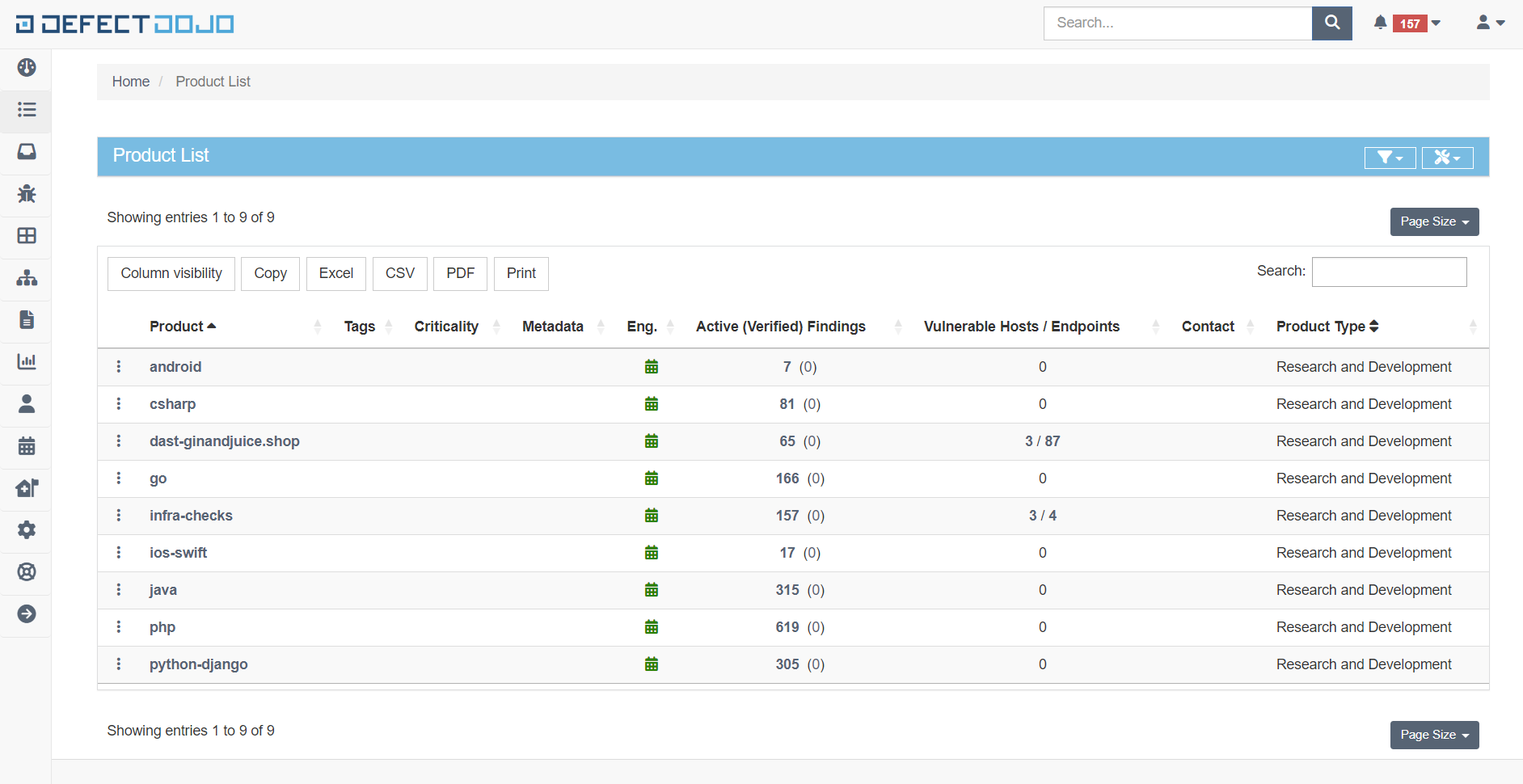Open 3 / 87 endpoints link

pos(1043,441)
